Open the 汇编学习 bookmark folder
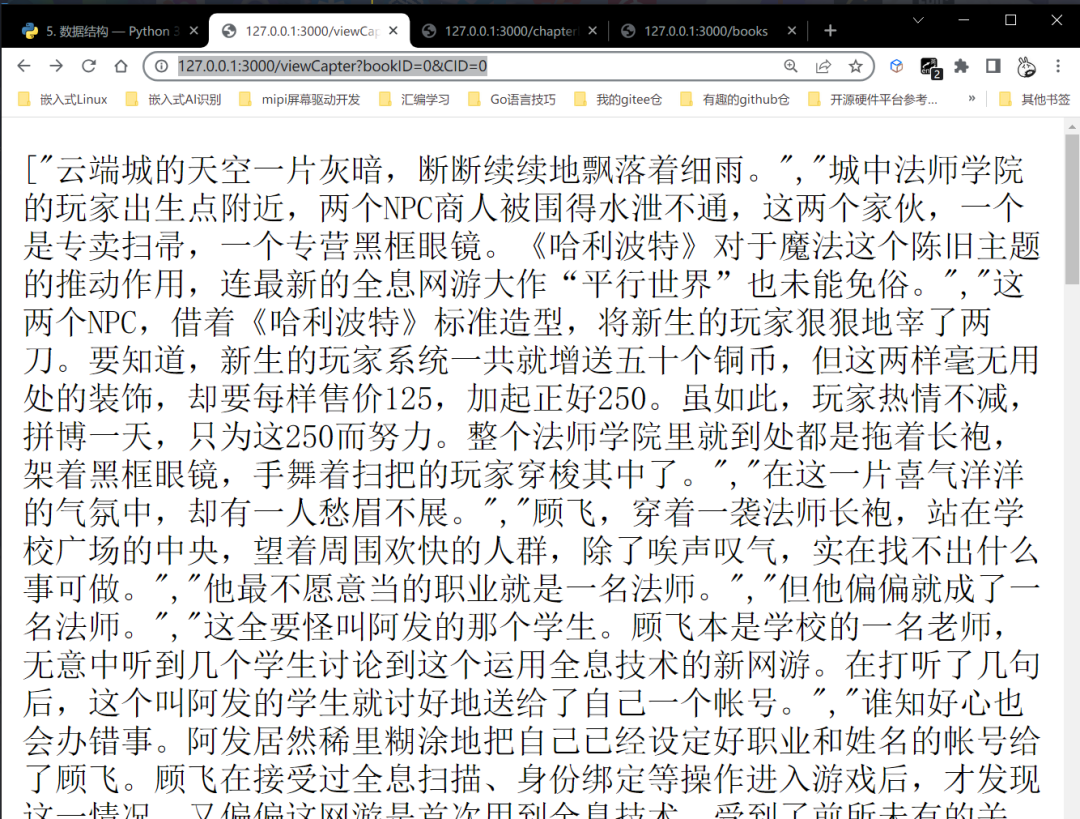This screenshot has width=1080, height=819. 414,100
